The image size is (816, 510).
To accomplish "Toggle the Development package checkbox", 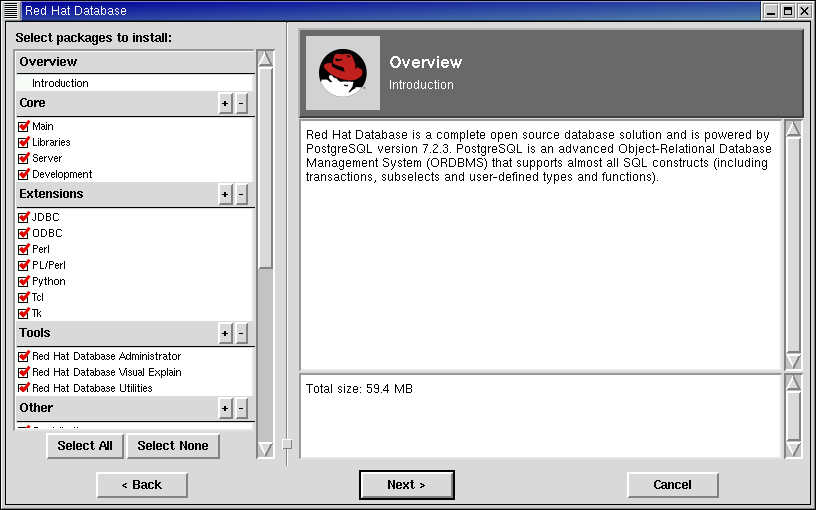I will [23, 174].
